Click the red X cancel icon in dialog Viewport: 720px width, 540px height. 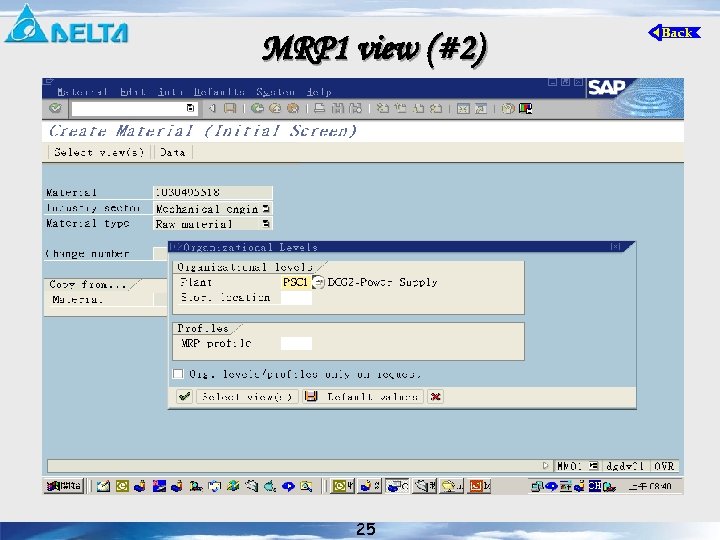click(435, 396)
